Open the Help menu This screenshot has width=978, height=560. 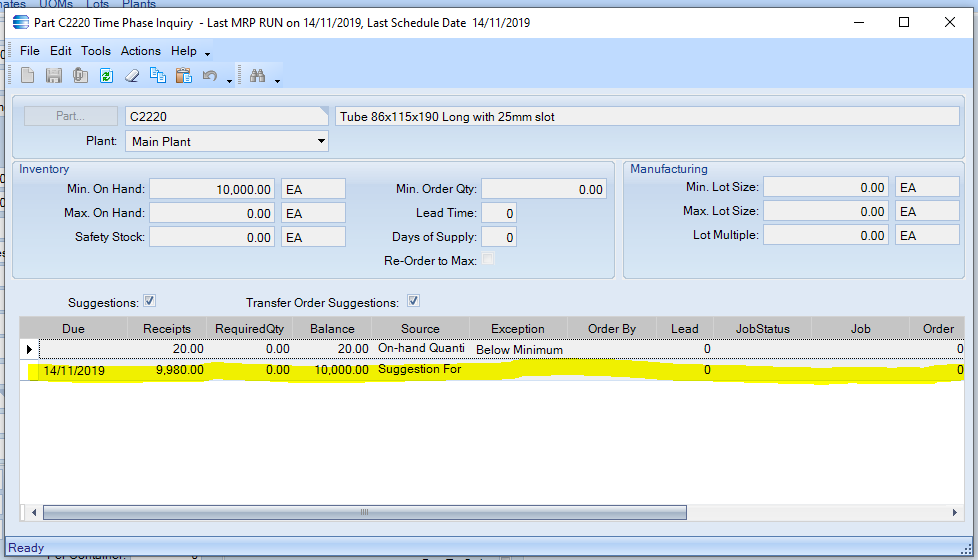[183, 51]
